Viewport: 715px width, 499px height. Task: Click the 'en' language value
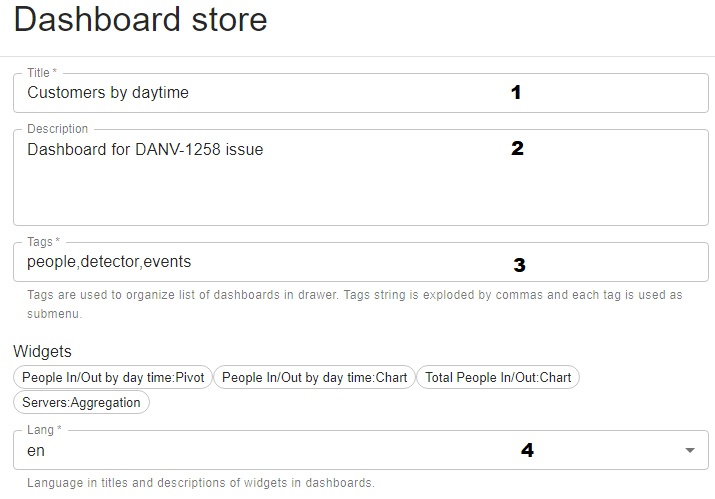(36, 451)
